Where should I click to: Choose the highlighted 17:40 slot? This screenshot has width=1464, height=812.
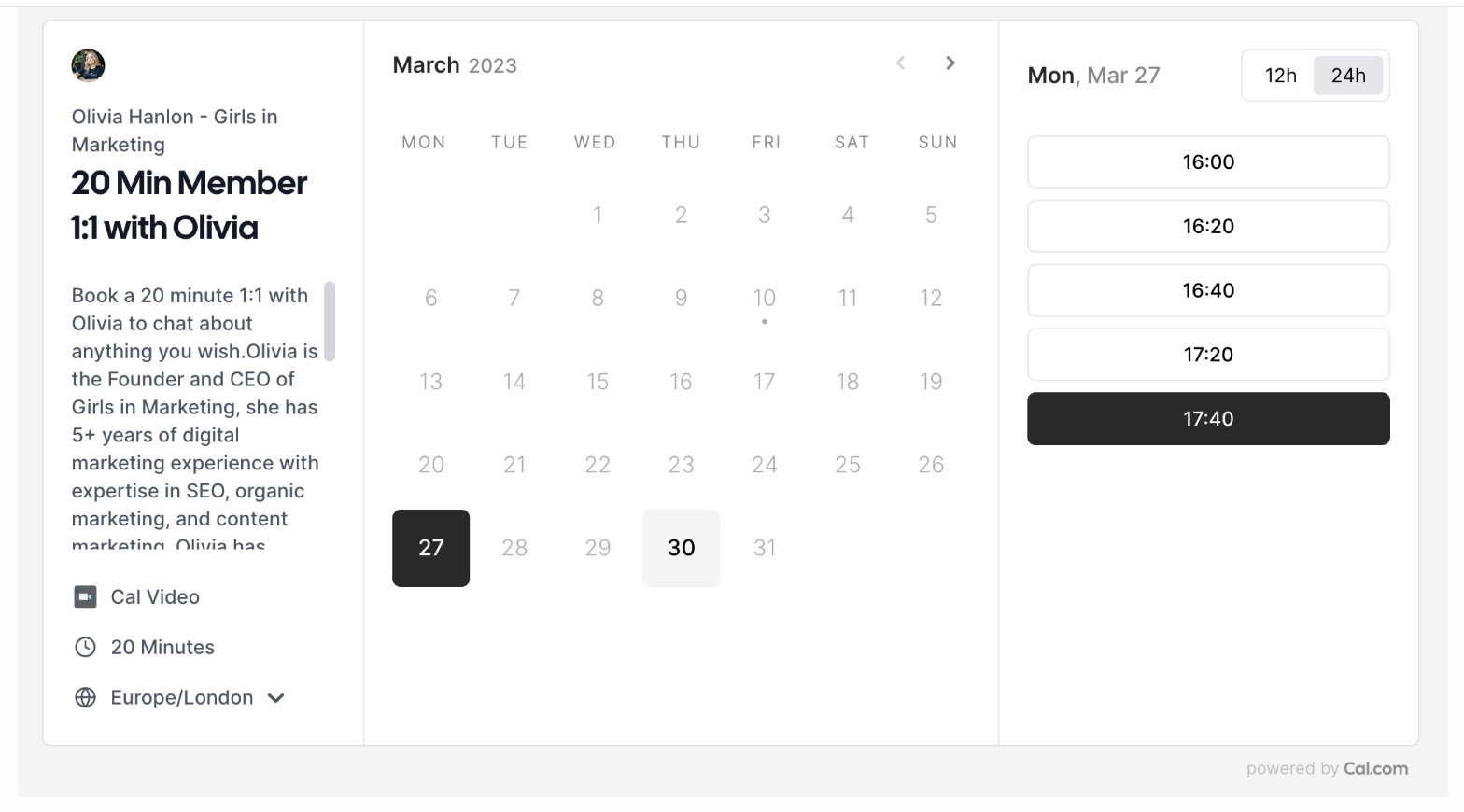pos(1207,418)
